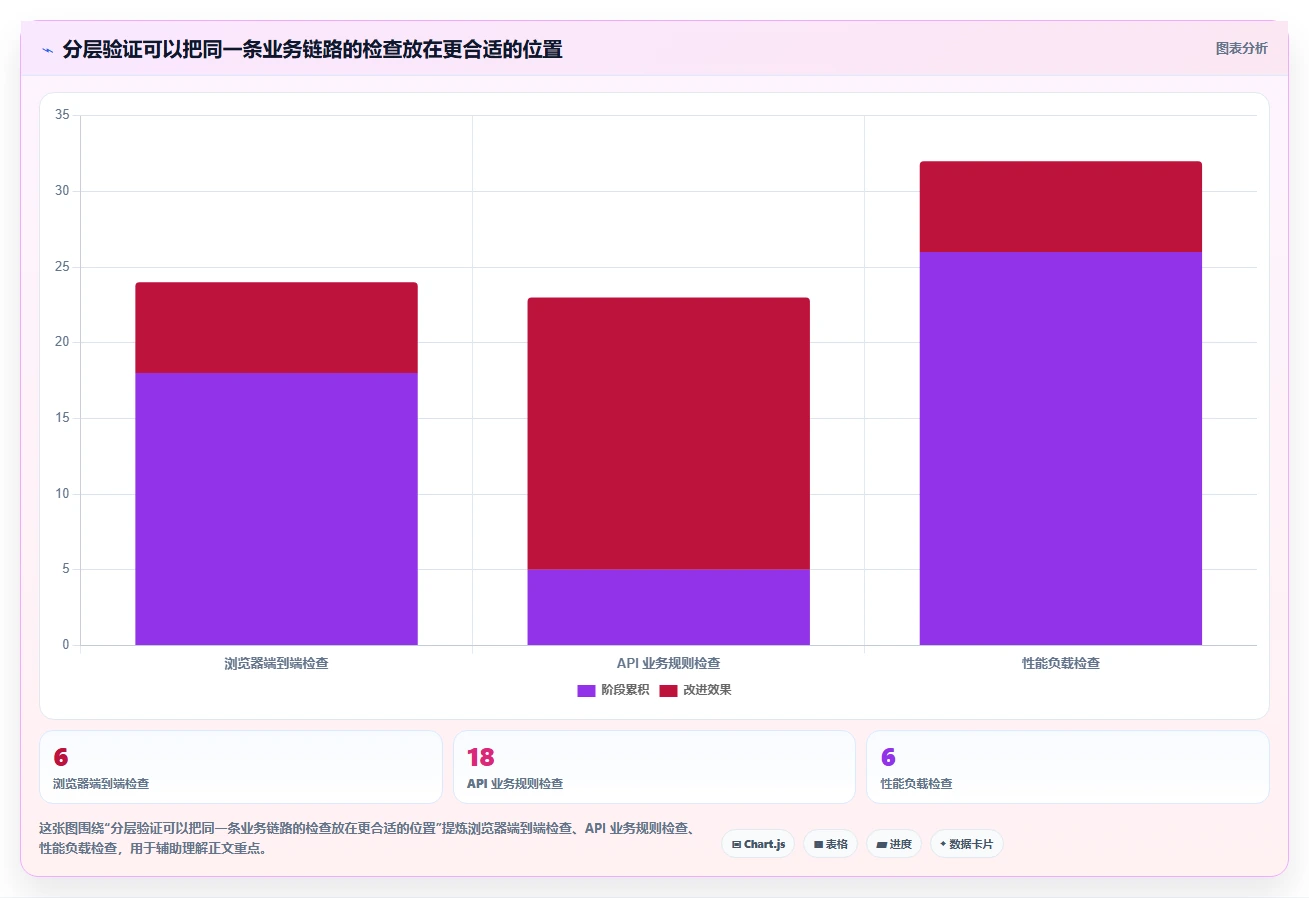Click the y-axis value 35
The image size is (1309, 898).
click(x=62, y=115)
